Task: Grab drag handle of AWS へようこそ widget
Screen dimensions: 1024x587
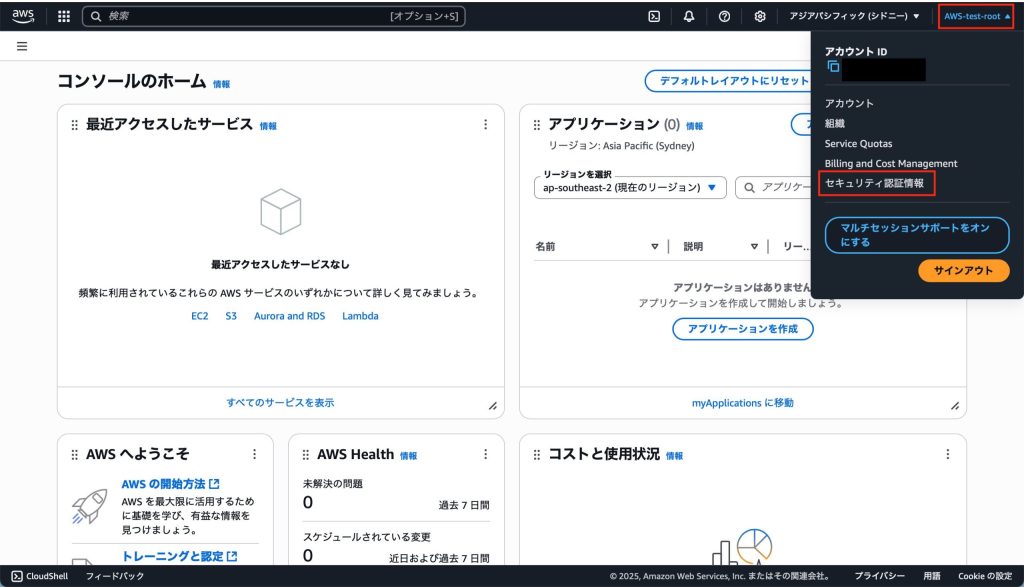Action: (x=74, y=454)
